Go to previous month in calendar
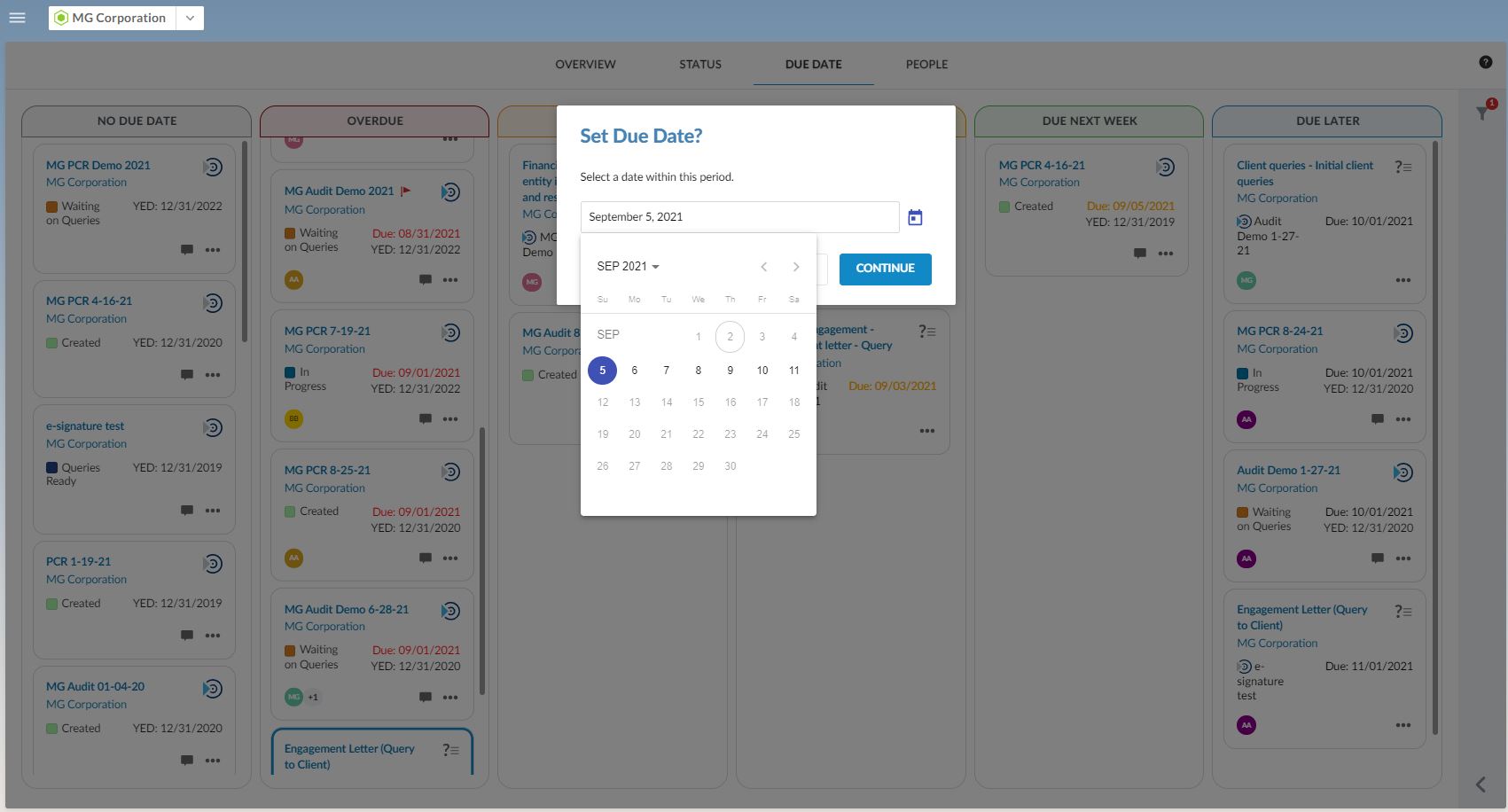This screenshot has width=1508, height=812. coord(763,267)
